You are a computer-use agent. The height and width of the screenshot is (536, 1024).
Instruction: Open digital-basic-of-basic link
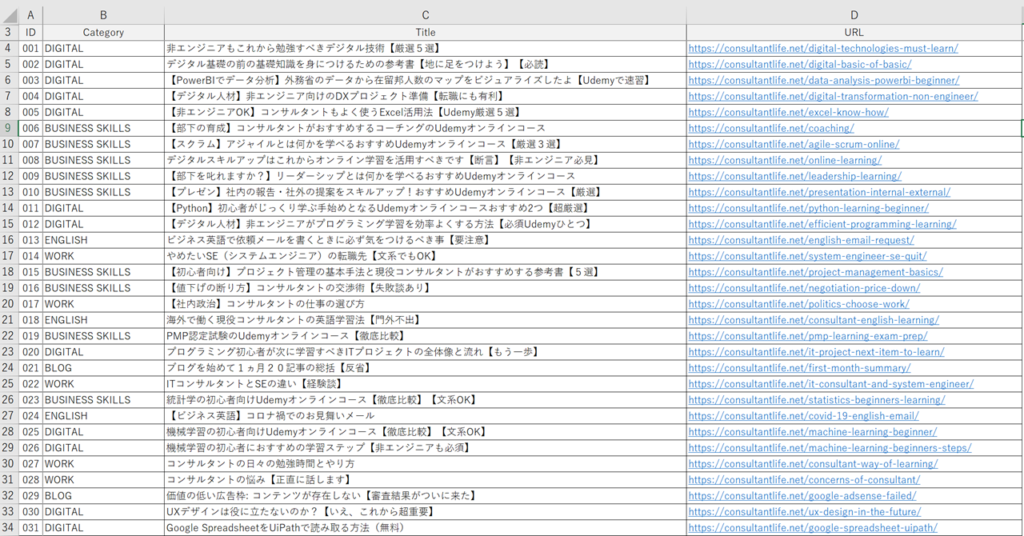[799, 64]
